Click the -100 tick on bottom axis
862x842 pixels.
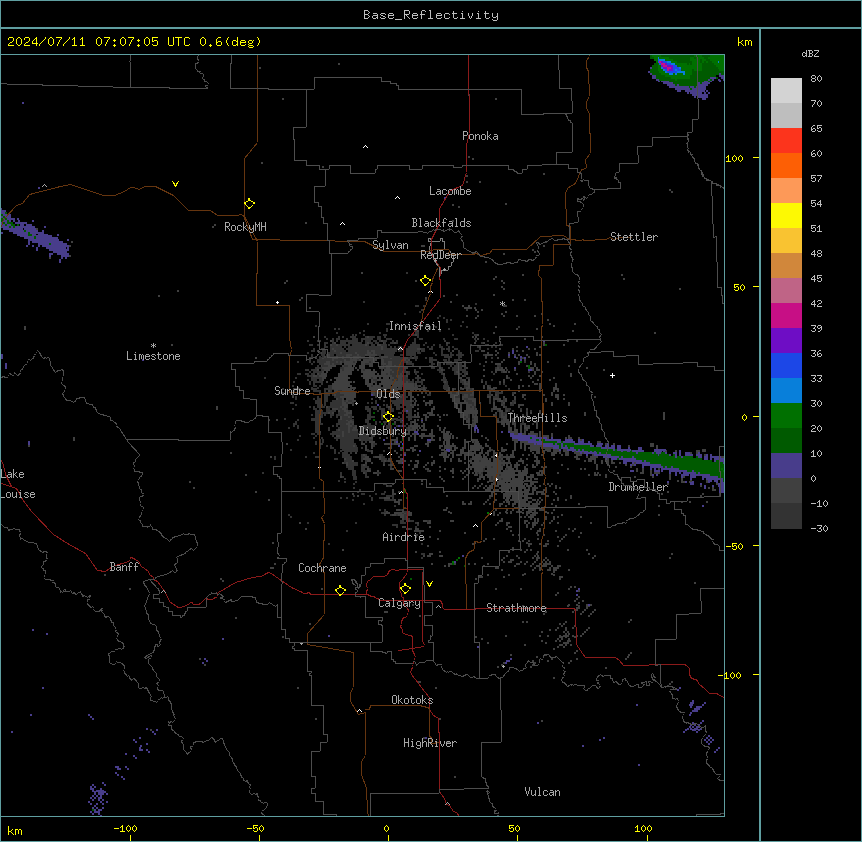coord(125,828)
